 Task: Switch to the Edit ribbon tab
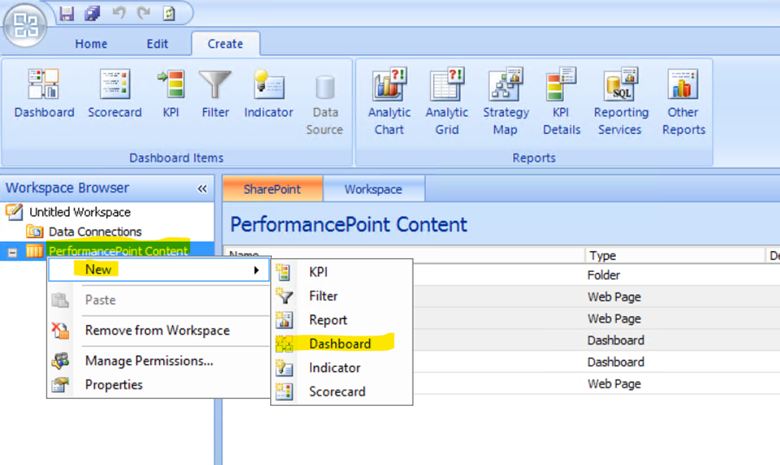(x=157, y=44)
